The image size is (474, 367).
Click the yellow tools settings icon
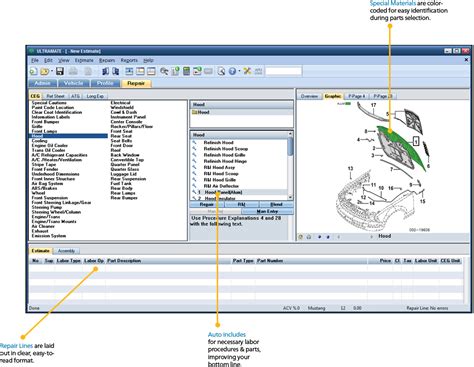247,71
